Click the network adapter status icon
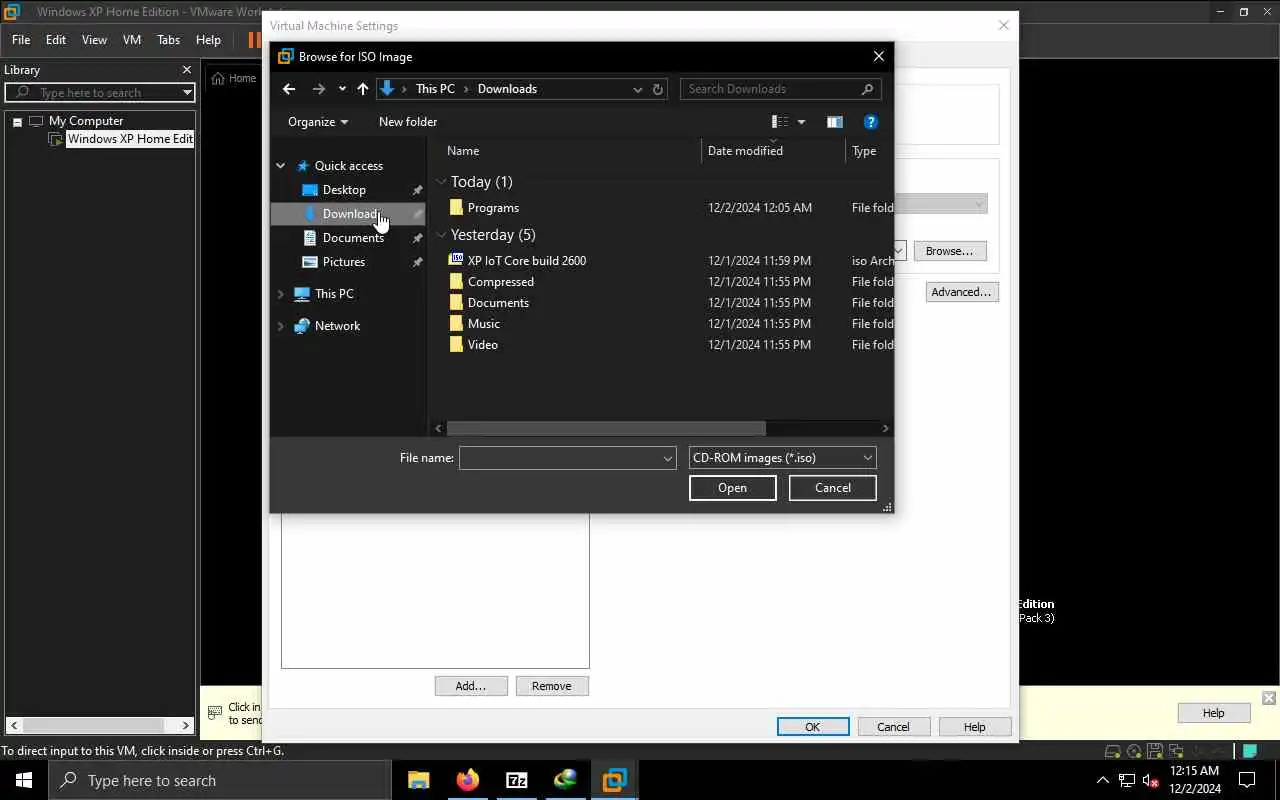This screenshot has width=1280, height=800. [1176, 751]
